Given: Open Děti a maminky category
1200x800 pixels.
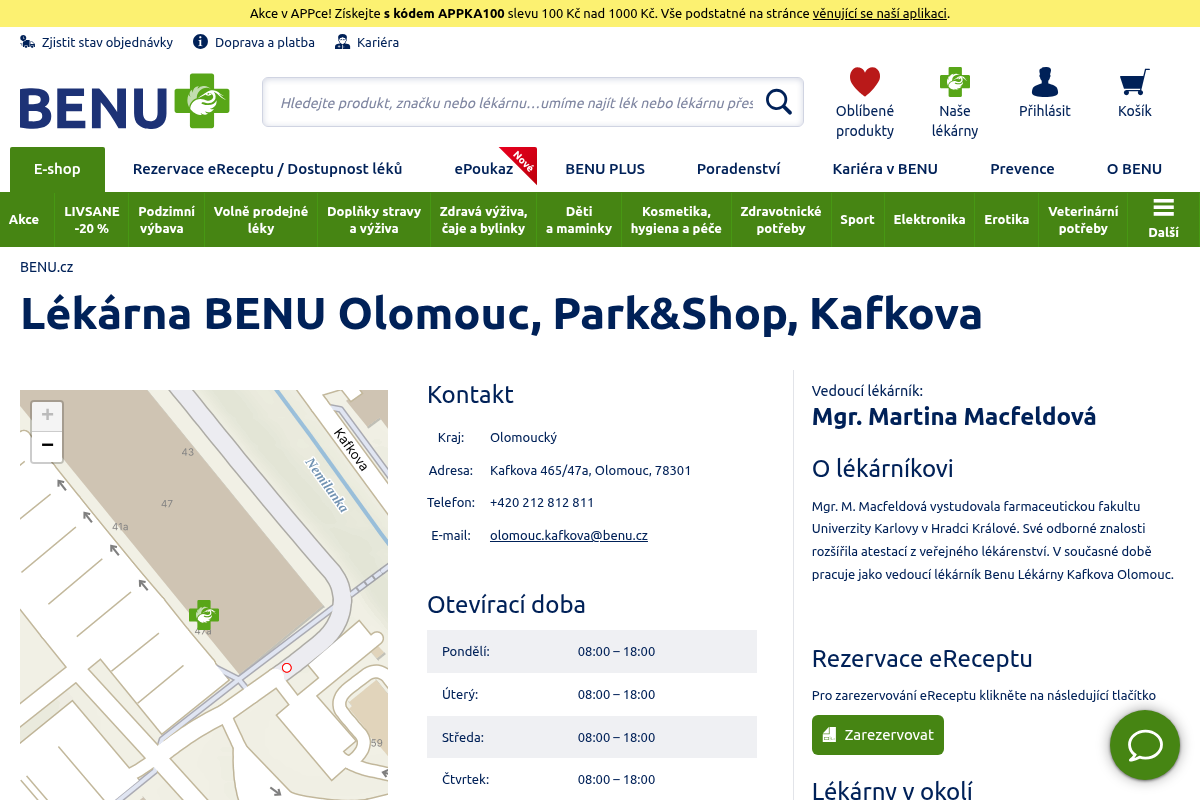Looking at the screenshot, I should point(579,219).
